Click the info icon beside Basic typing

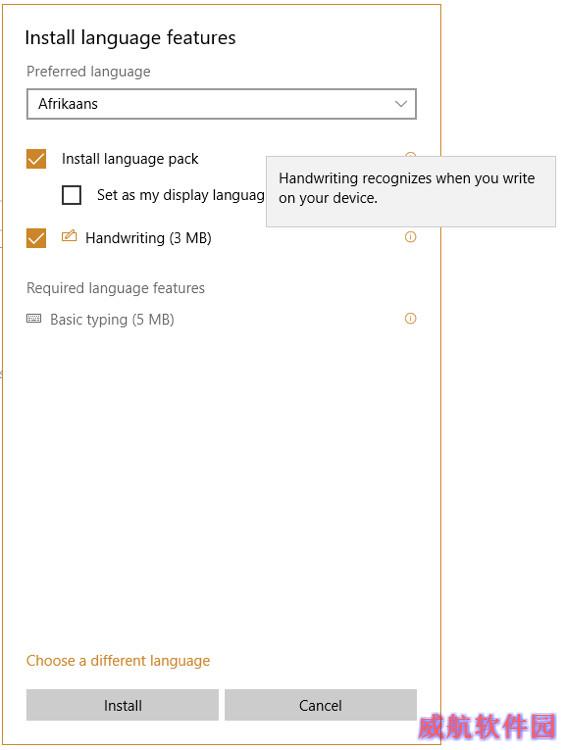pos(410,319)
